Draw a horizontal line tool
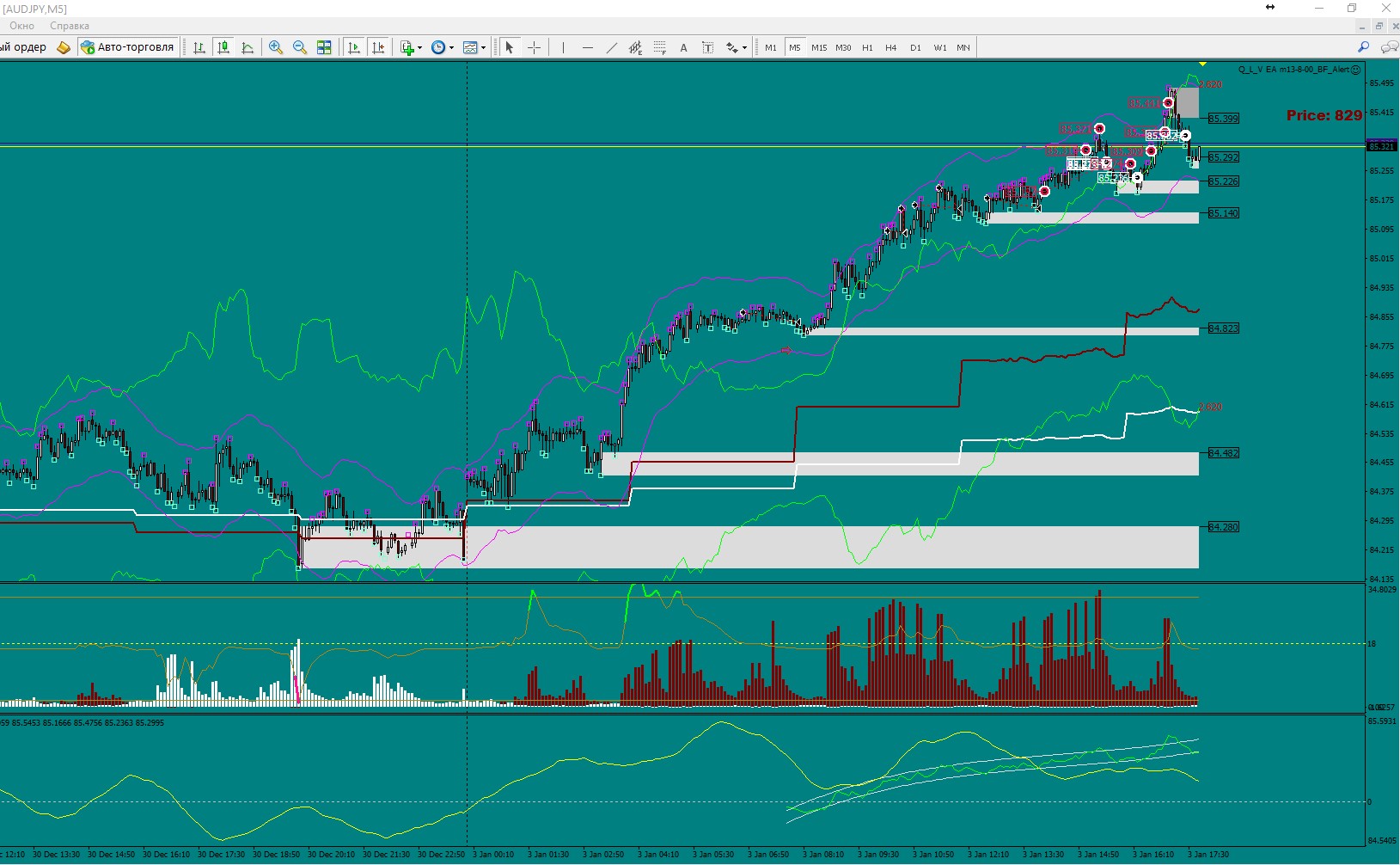 click(587, 47)
